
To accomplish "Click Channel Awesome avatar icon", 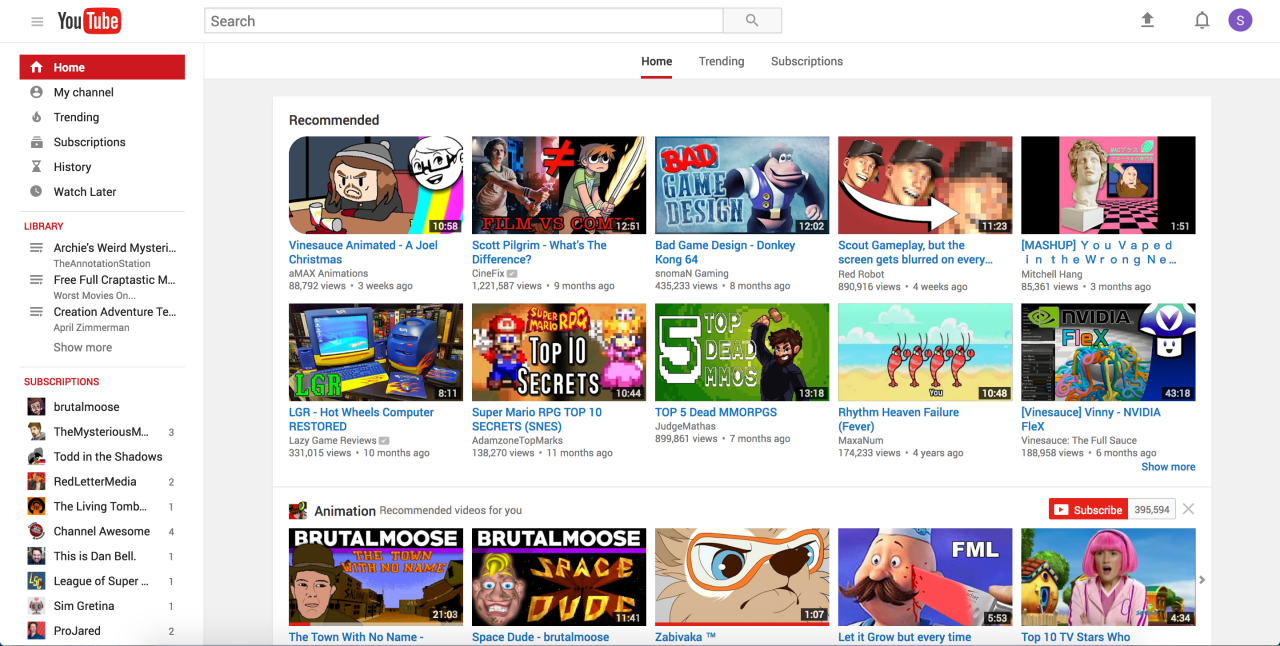I will coord(36,531).
